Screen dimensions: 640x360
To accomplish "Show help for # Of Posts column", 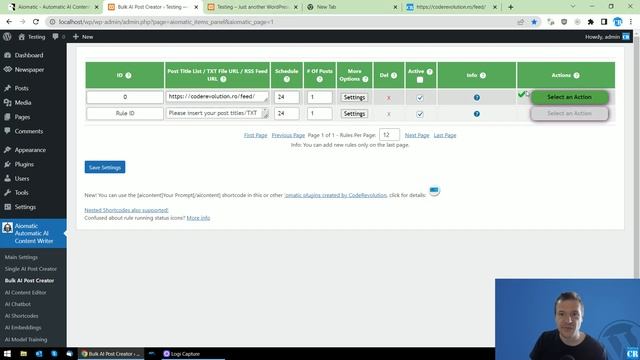I will point(320,79).
